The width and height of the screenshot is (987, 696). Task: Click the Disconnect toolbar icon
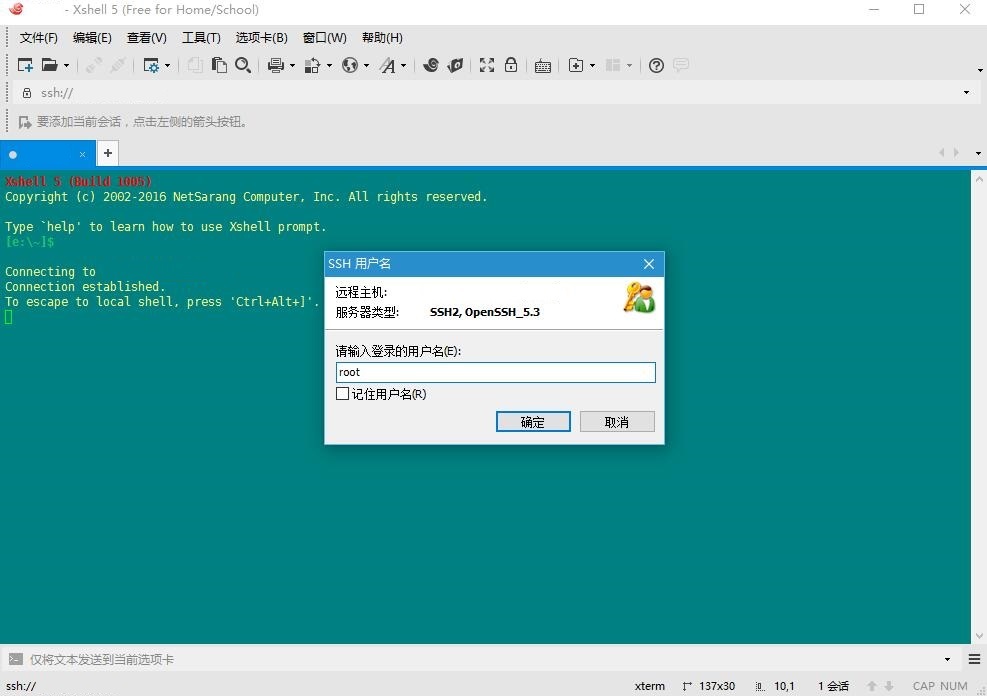(118, 65)
